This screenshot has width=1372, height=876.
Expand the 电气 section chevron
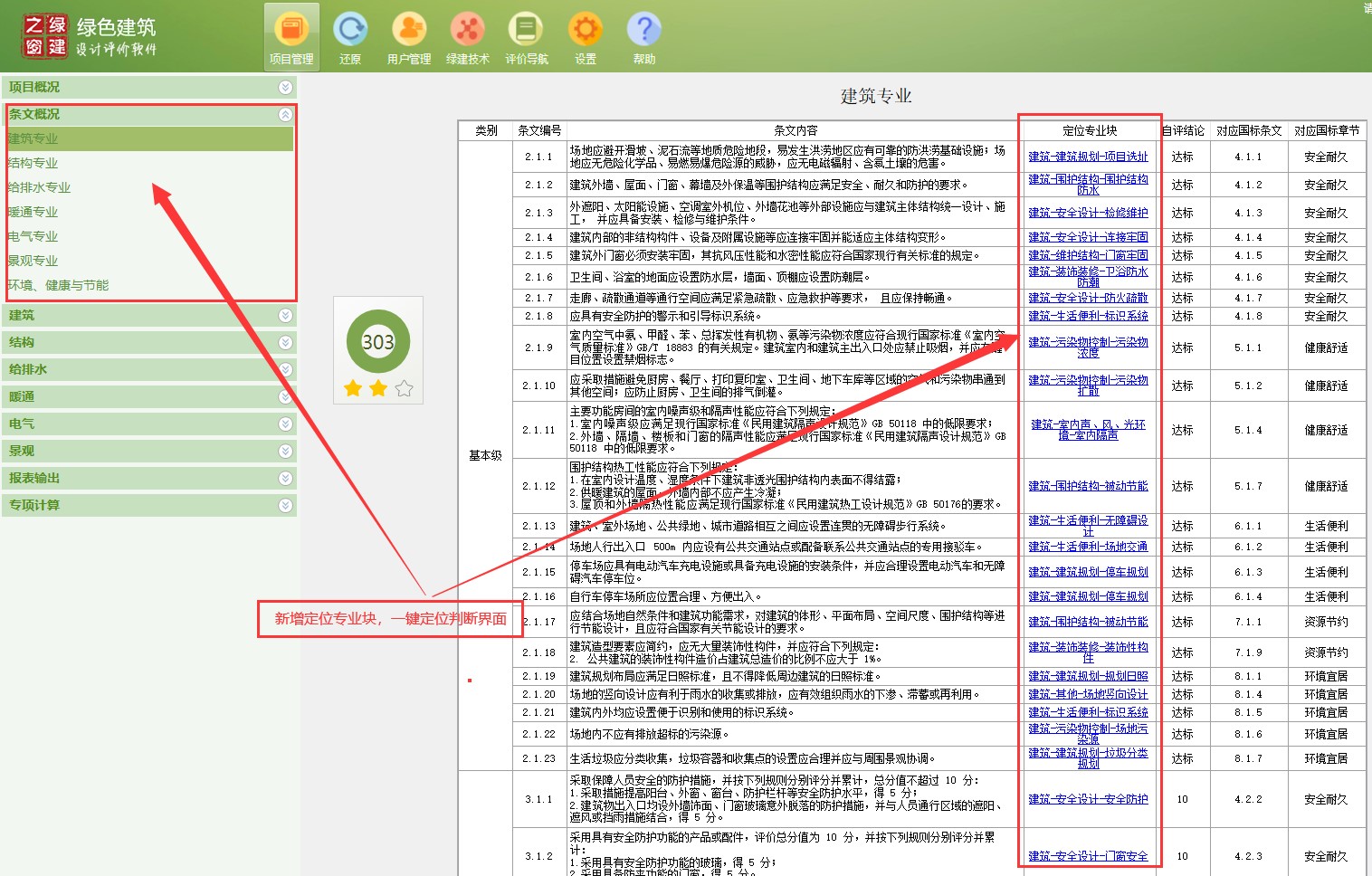click(x=285, y=424)
